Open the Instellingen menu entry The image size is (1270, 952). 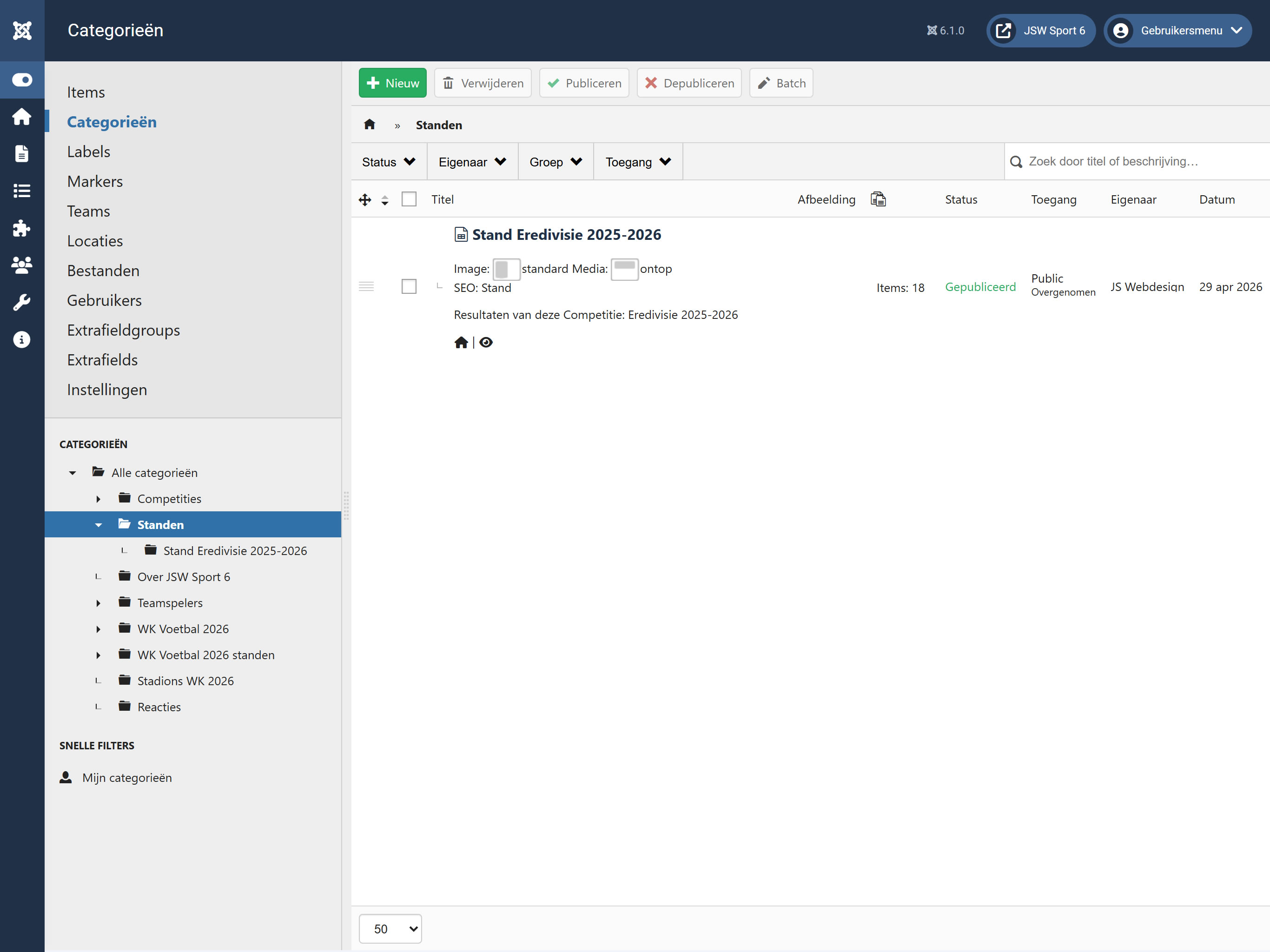pos(107,390)
